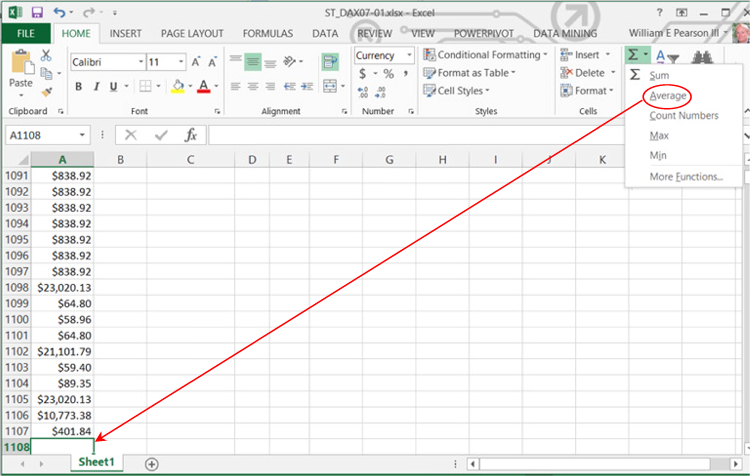The image size is (750, 476).
Task: Toggle Bold formatting
Action: click(x=78, y=87)
